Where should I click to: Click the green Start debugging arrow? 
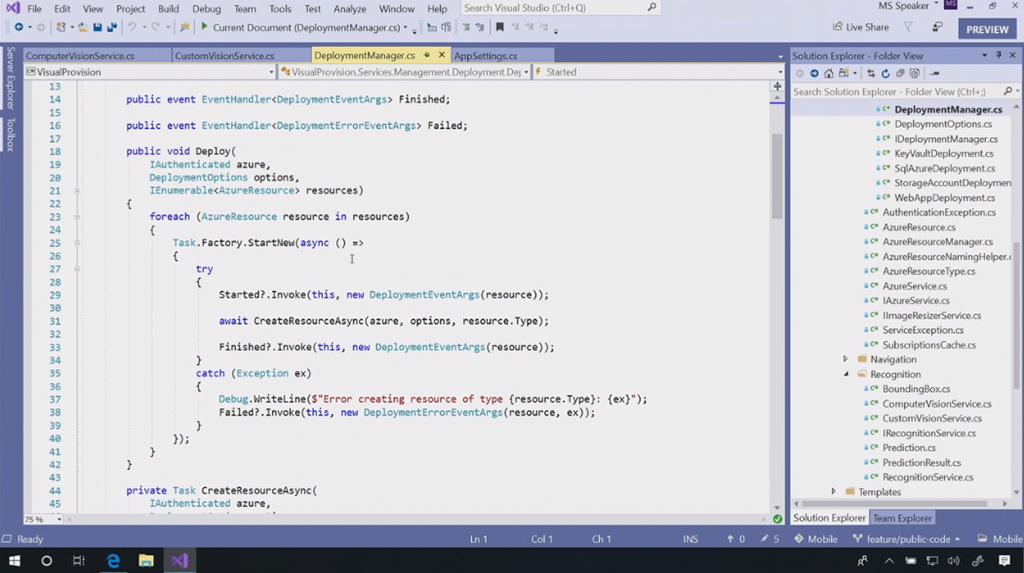point(205,28)
